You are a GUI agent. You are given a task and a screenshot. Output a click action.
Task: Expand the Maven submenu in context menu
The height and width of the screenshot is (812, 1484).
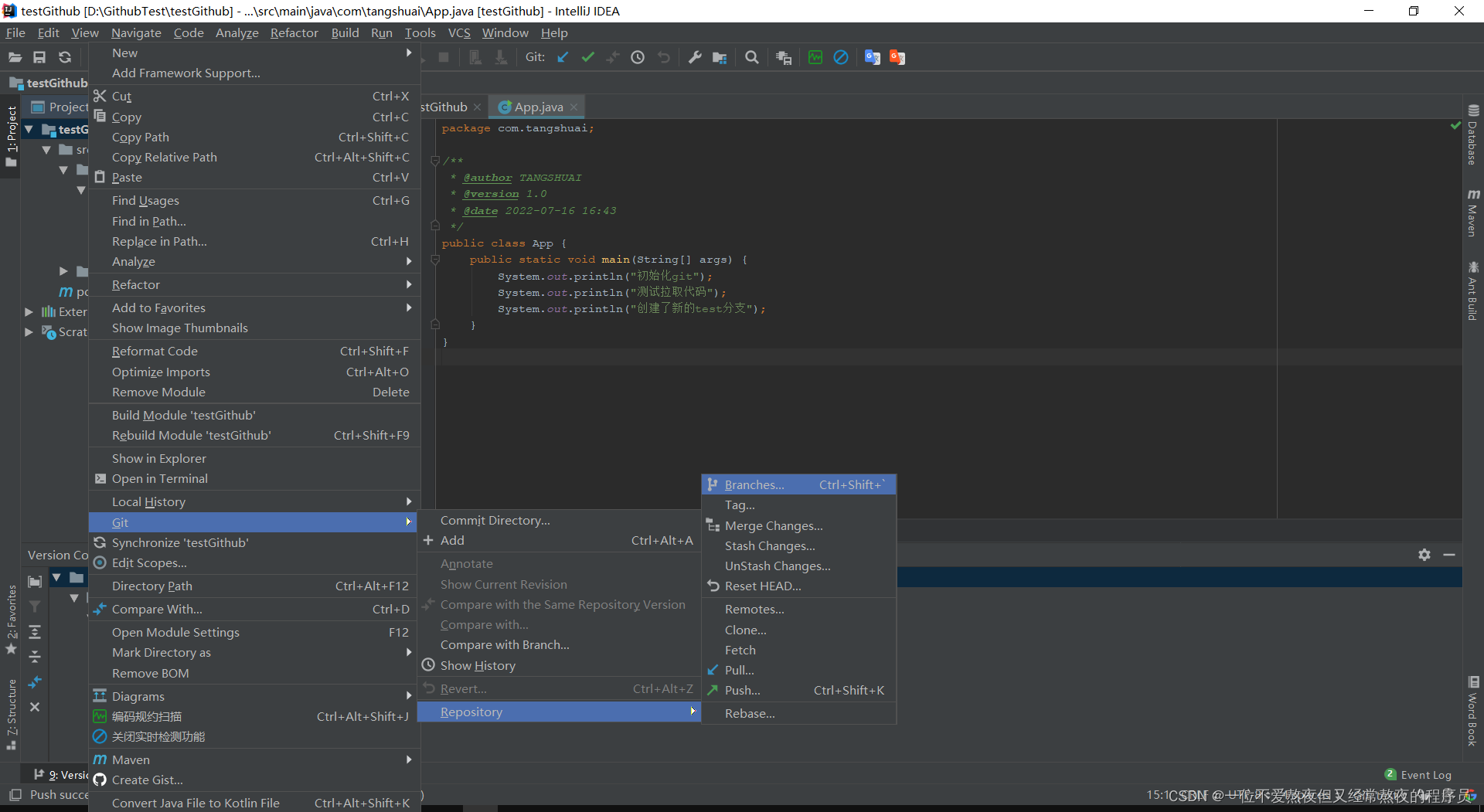(x=254, y=760)
